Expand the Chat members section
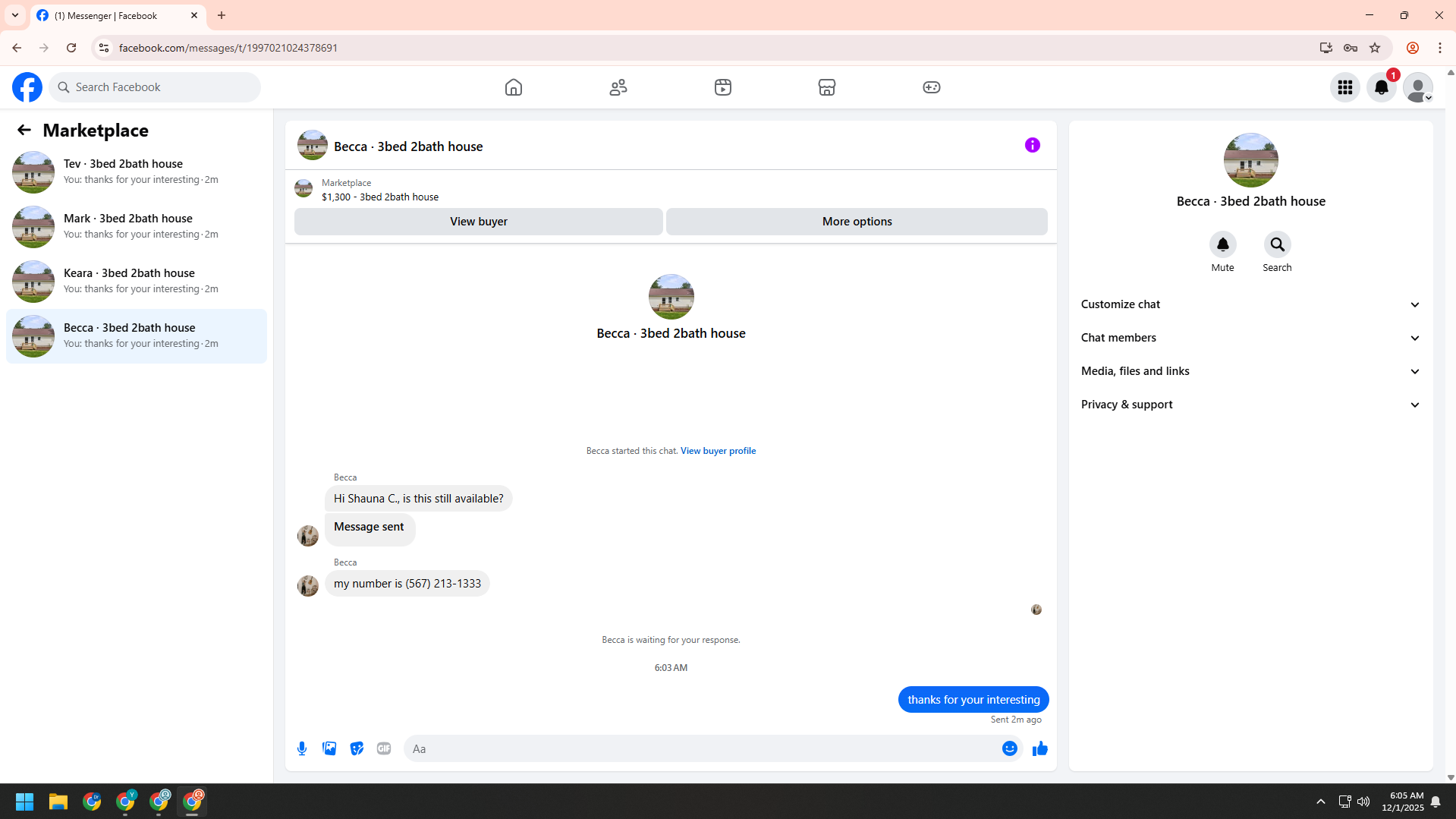This screenshot has height=819, width=1456. click(x=1250, y=338)
